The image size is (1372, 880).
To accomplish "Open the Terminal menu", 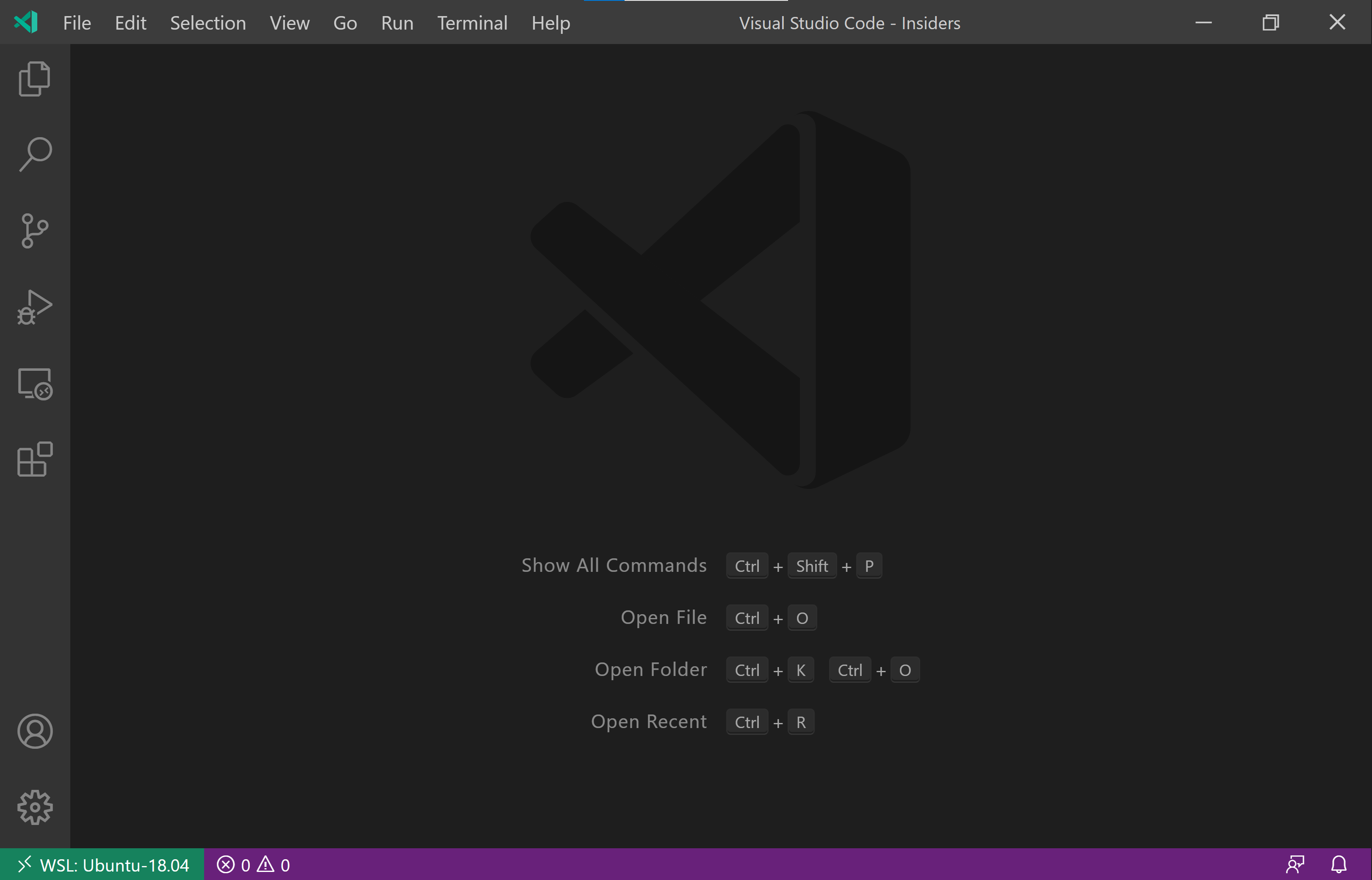I will tap(472, 23).
